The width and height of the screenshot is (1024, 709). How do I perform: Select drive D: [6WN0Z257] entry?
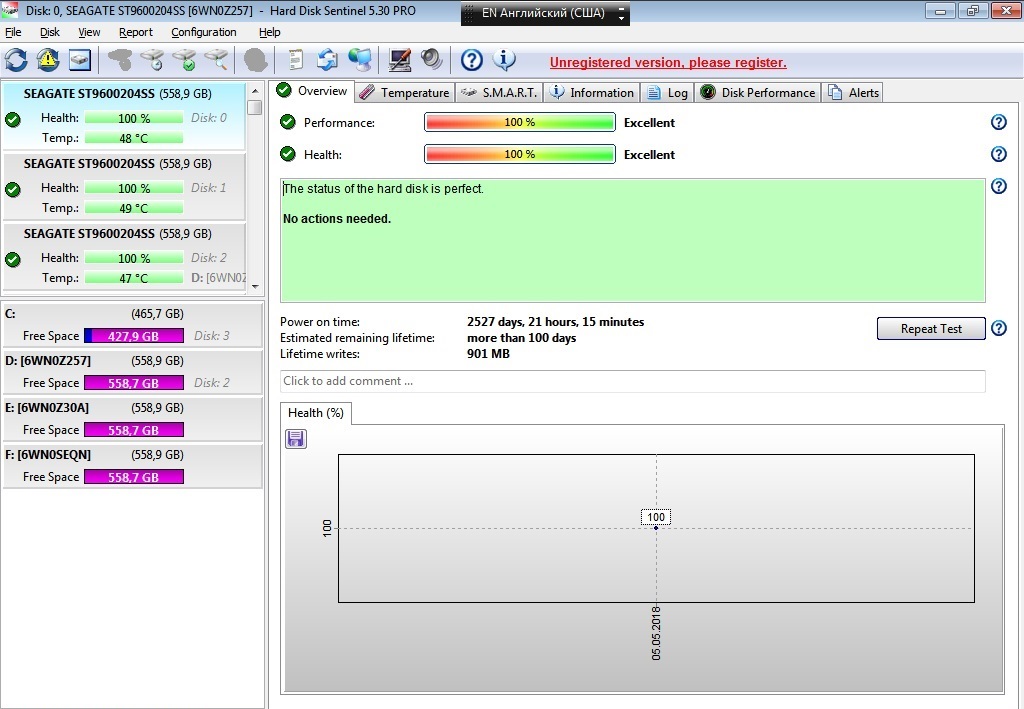(133, 371)
